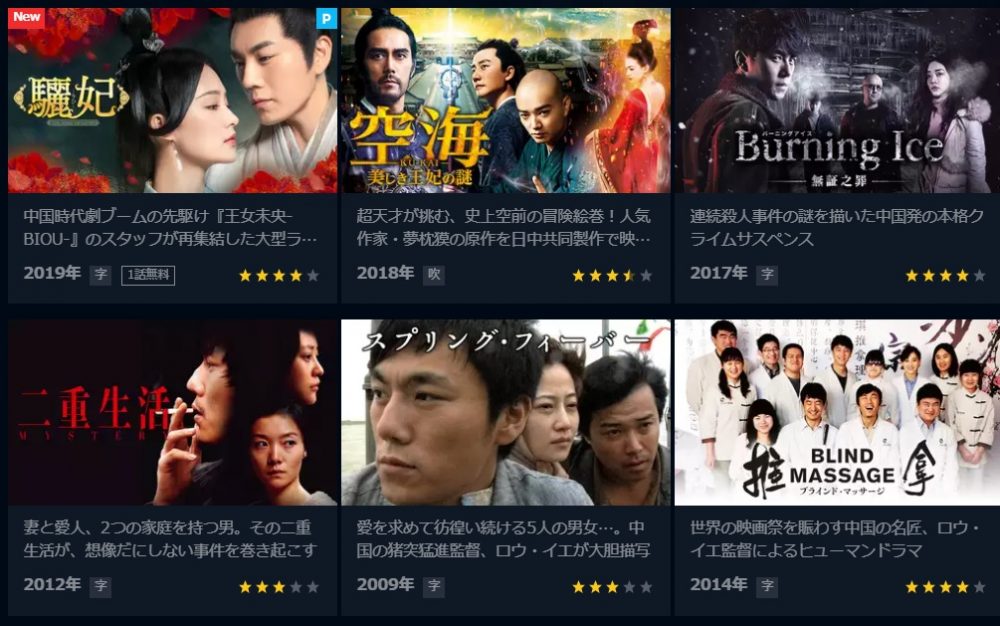Open the Burning Ice poster thumbnail
Image resolution: width=1000 pixels, height=626 pixels.
837,101
